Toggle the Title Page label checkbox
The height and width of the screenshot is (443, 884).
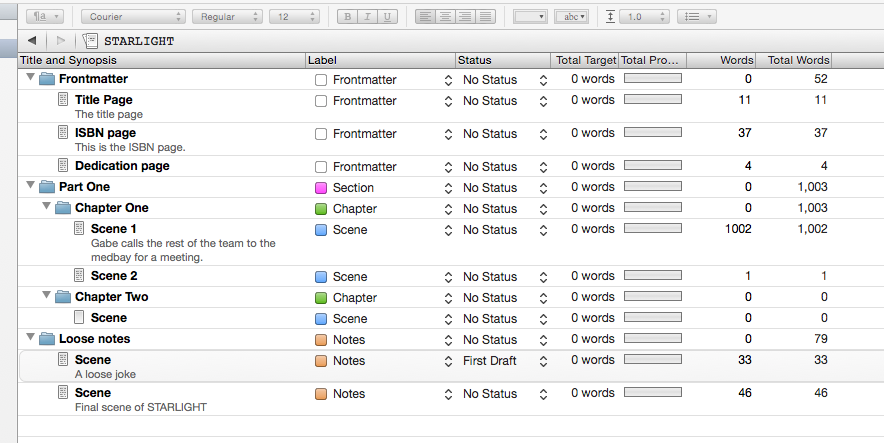pos(321,101)
